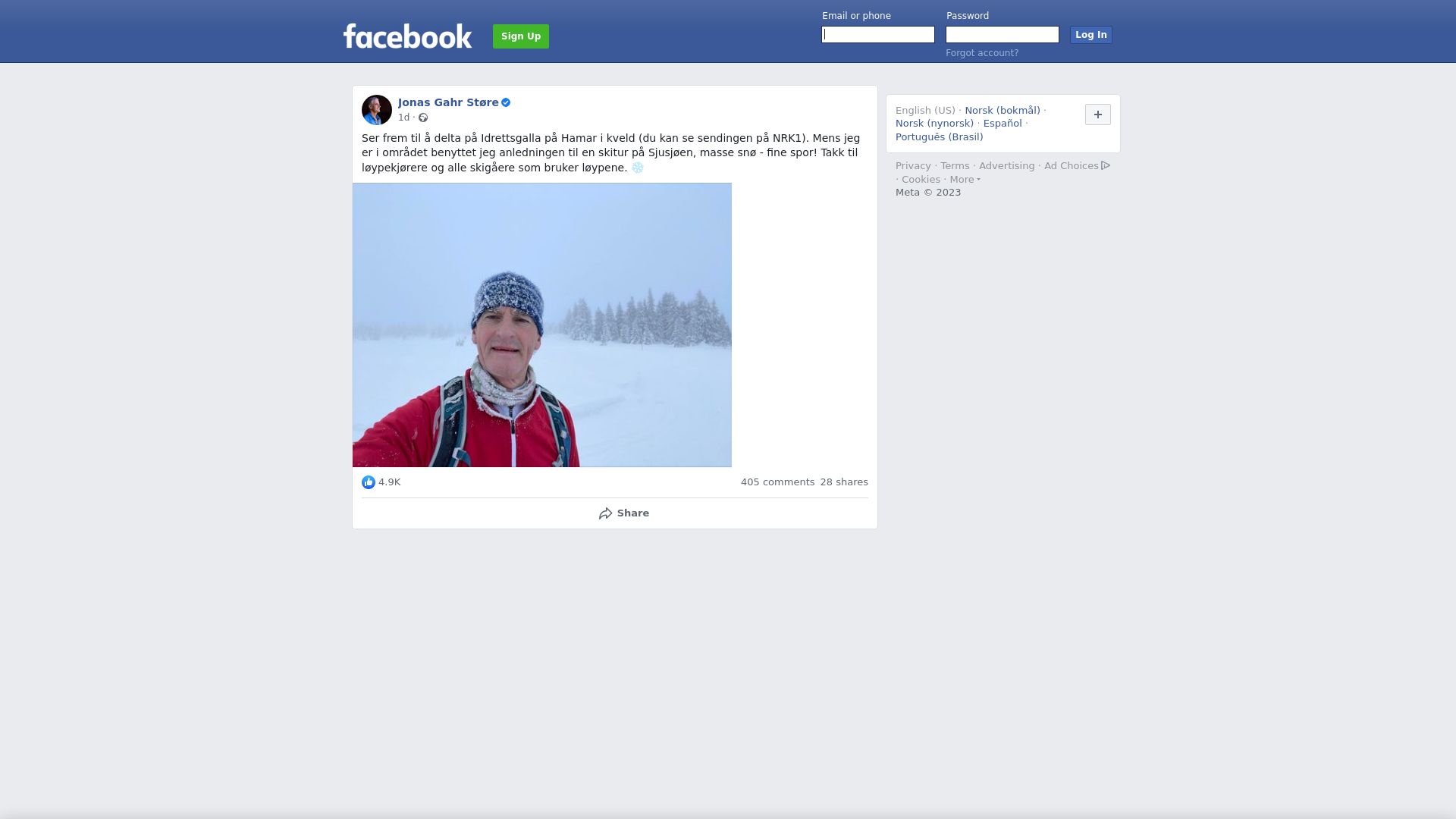1456x819 pixels.
Task: Focus the Email or phone field
Action: pos(878,35)
